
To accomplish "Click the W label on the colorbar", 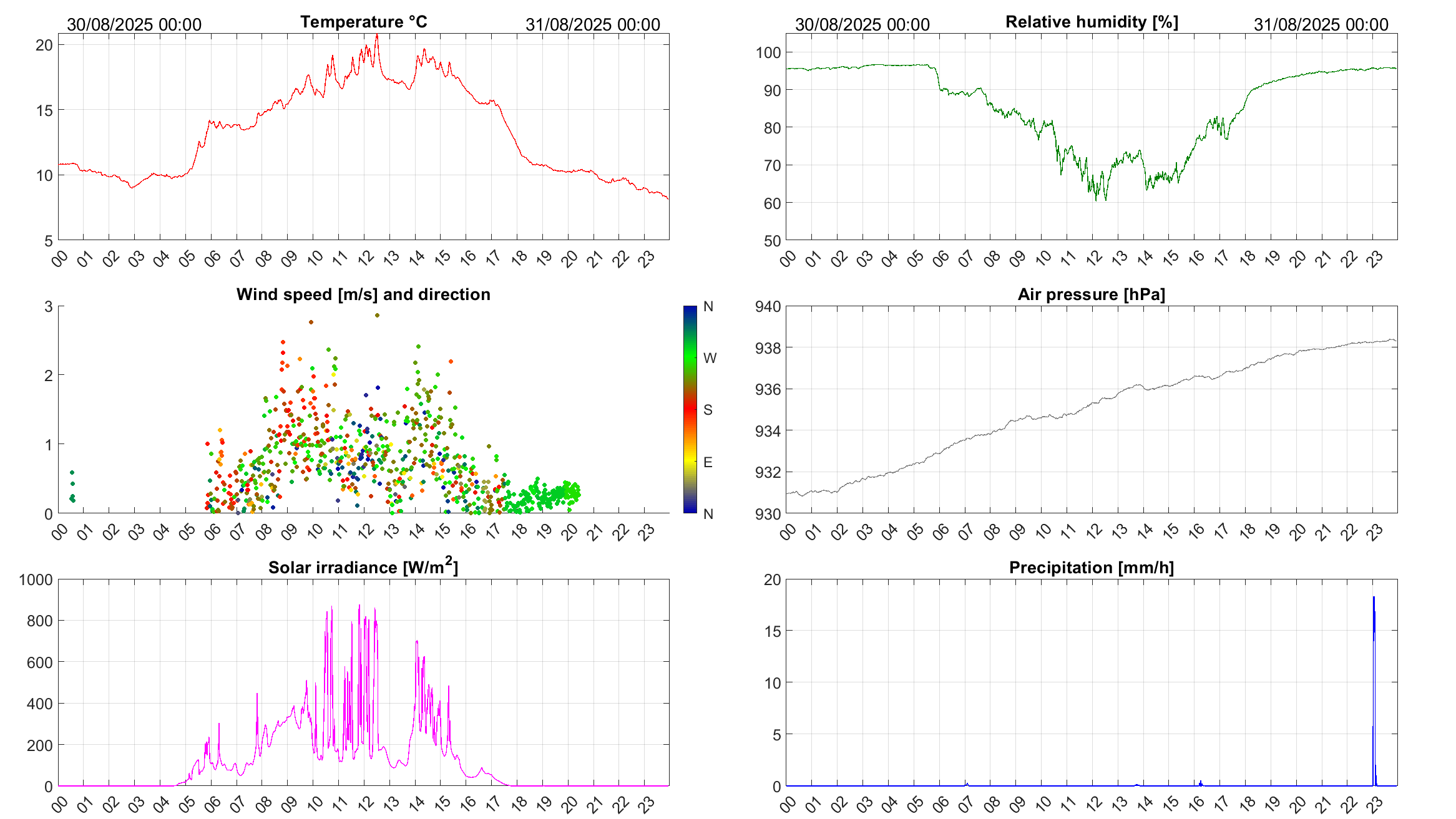I will [710, 358].
